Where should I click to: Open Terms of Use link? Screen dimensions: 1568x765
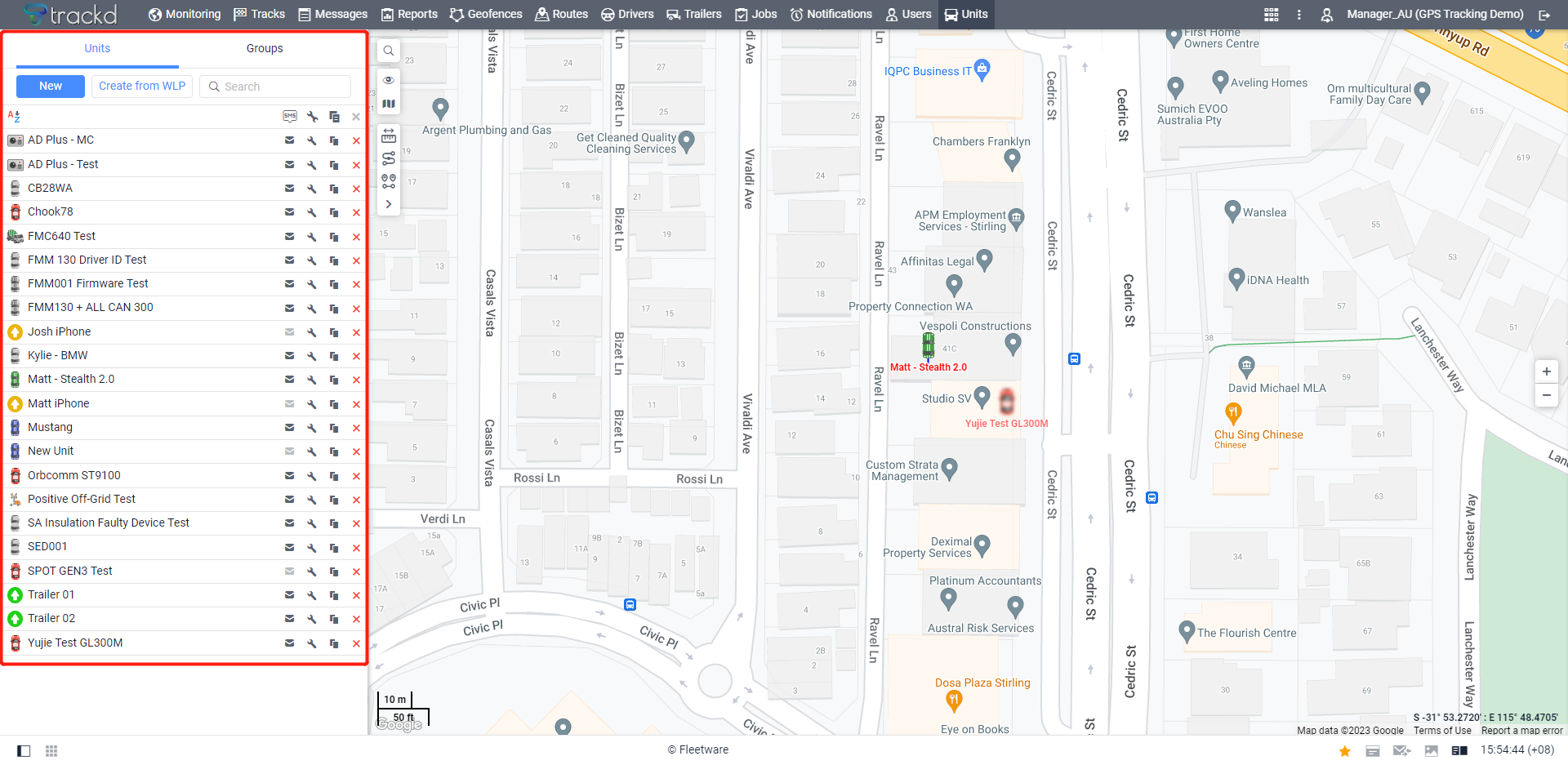[x=1442, y=731]
